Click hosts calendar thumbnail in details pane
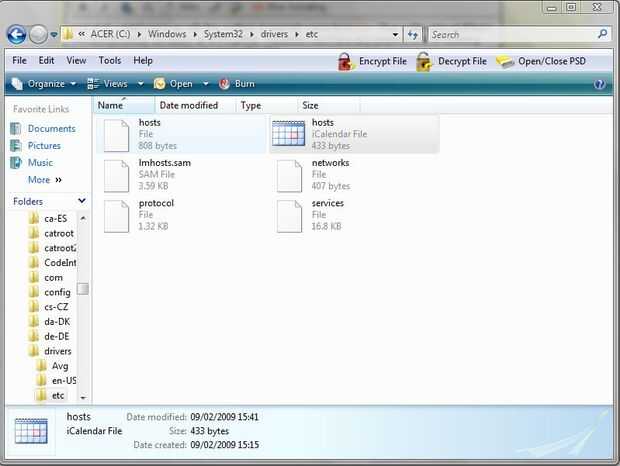Screen dimensions: 620x466 31,431
